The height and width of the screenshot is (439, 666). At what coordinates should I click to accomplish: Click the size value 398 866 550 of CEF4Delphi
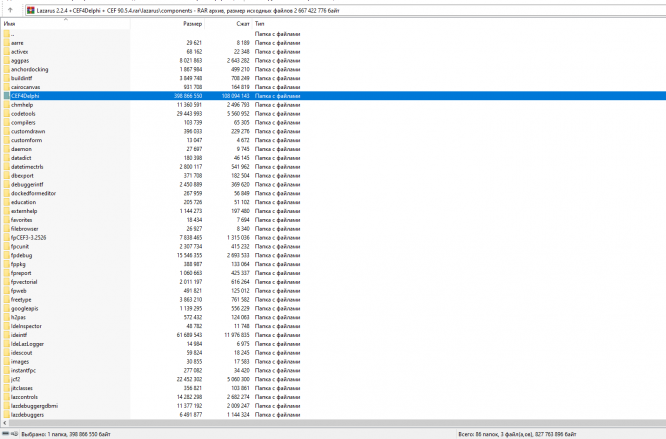coord(188,96)
